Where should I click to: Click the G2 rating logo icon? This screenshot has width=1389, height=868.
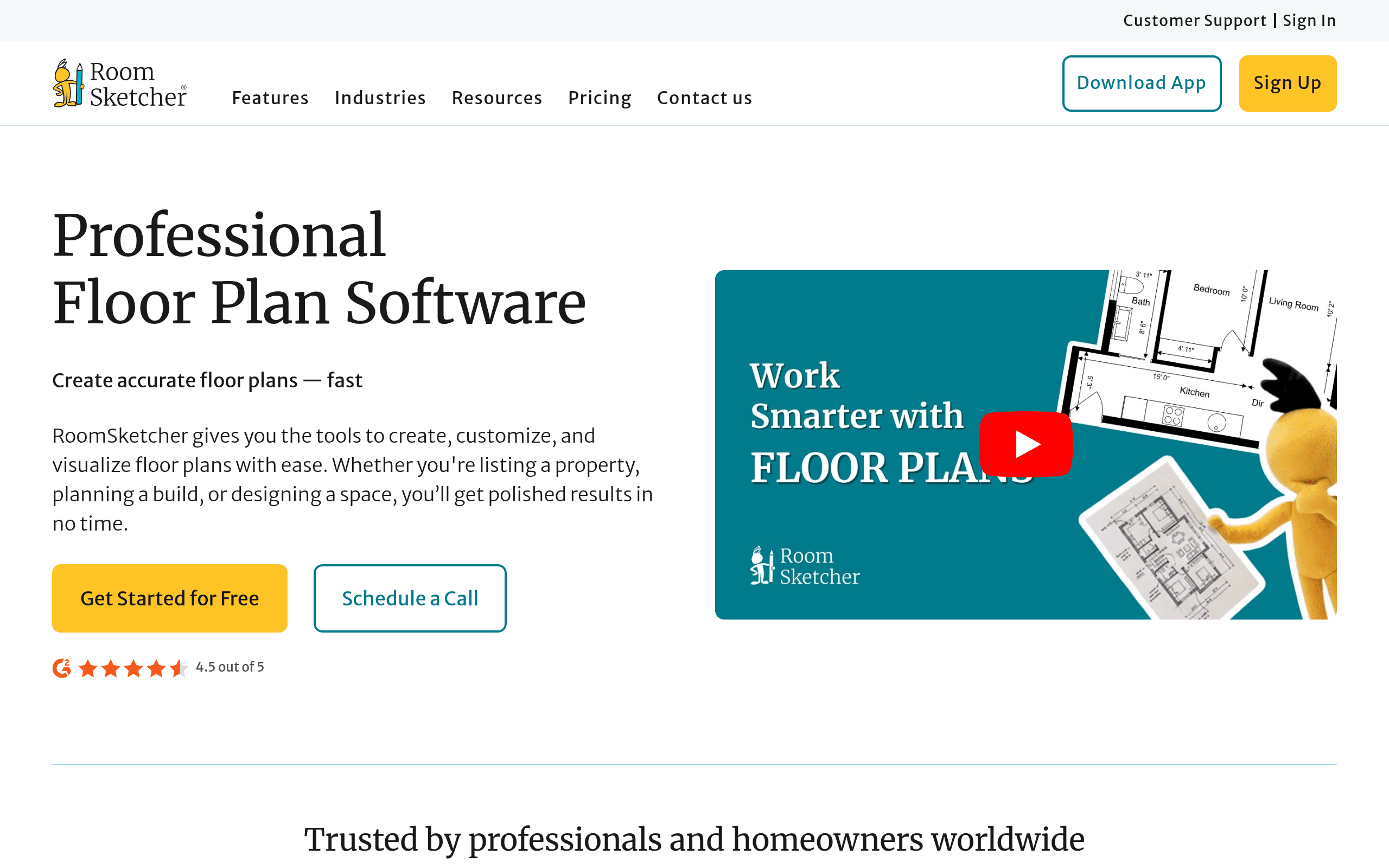(62, 668)
